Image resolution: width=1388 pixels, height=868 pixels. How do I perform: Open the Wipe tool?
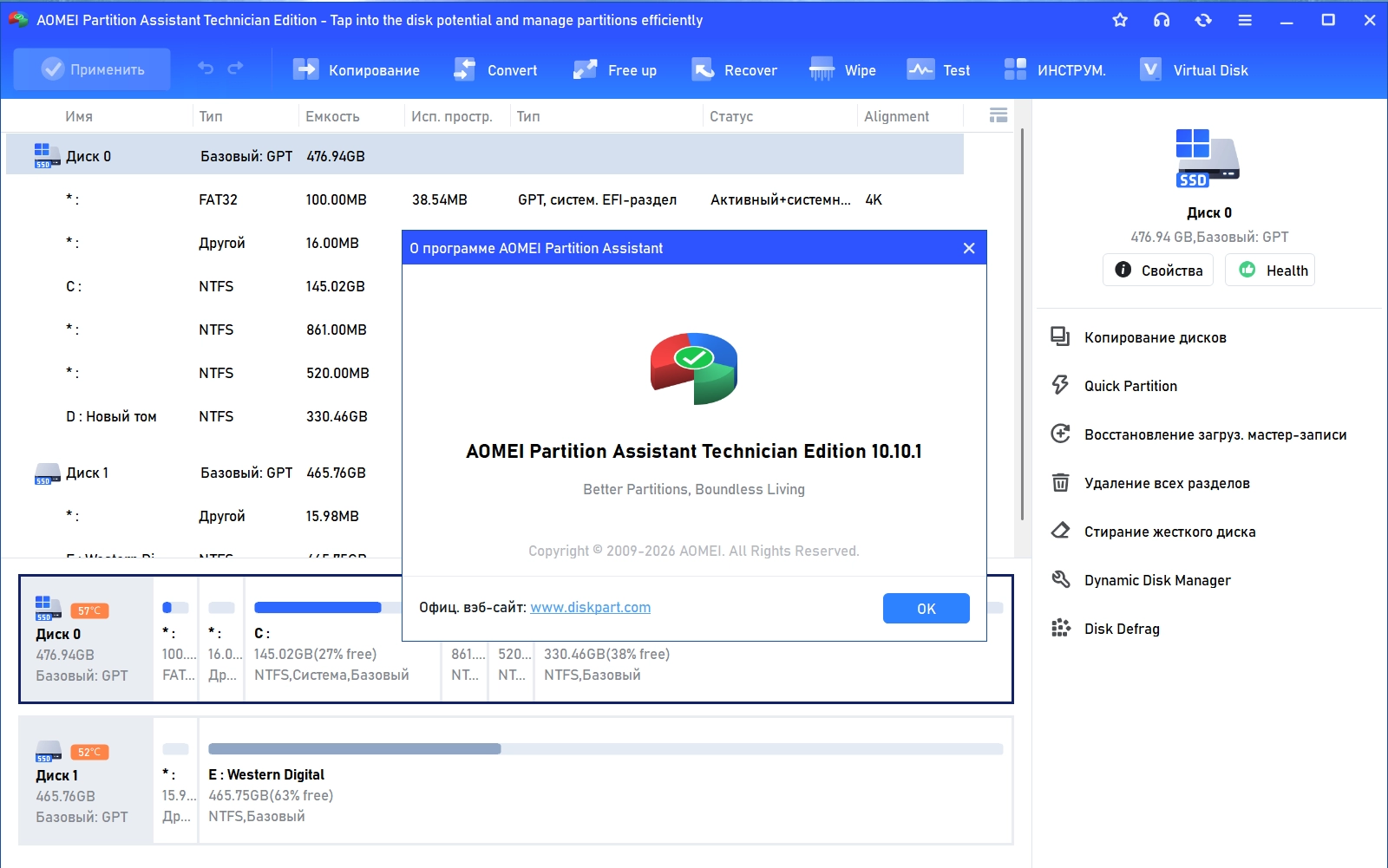[842, 70]
